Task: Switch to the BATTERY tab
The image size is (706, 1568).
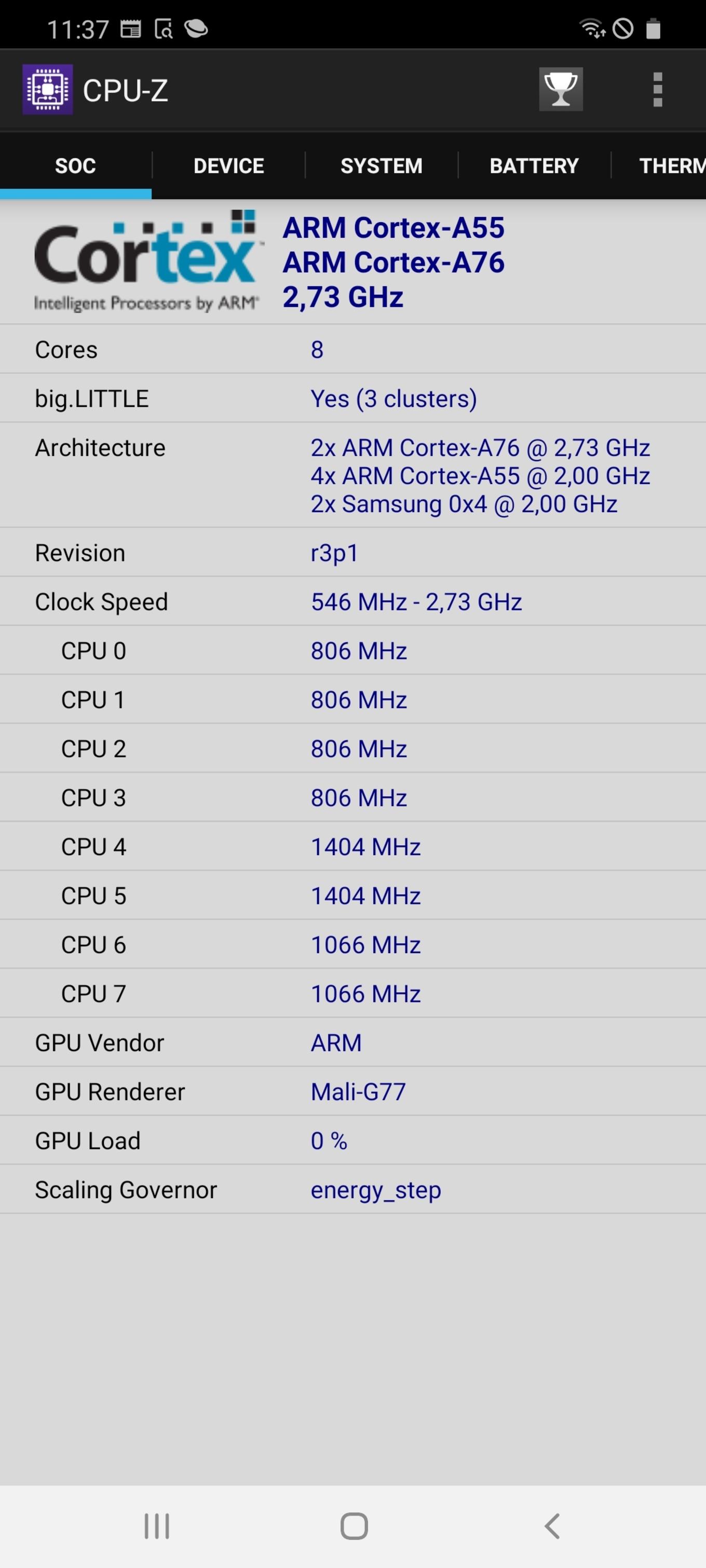Action: [x=534, y=166]
